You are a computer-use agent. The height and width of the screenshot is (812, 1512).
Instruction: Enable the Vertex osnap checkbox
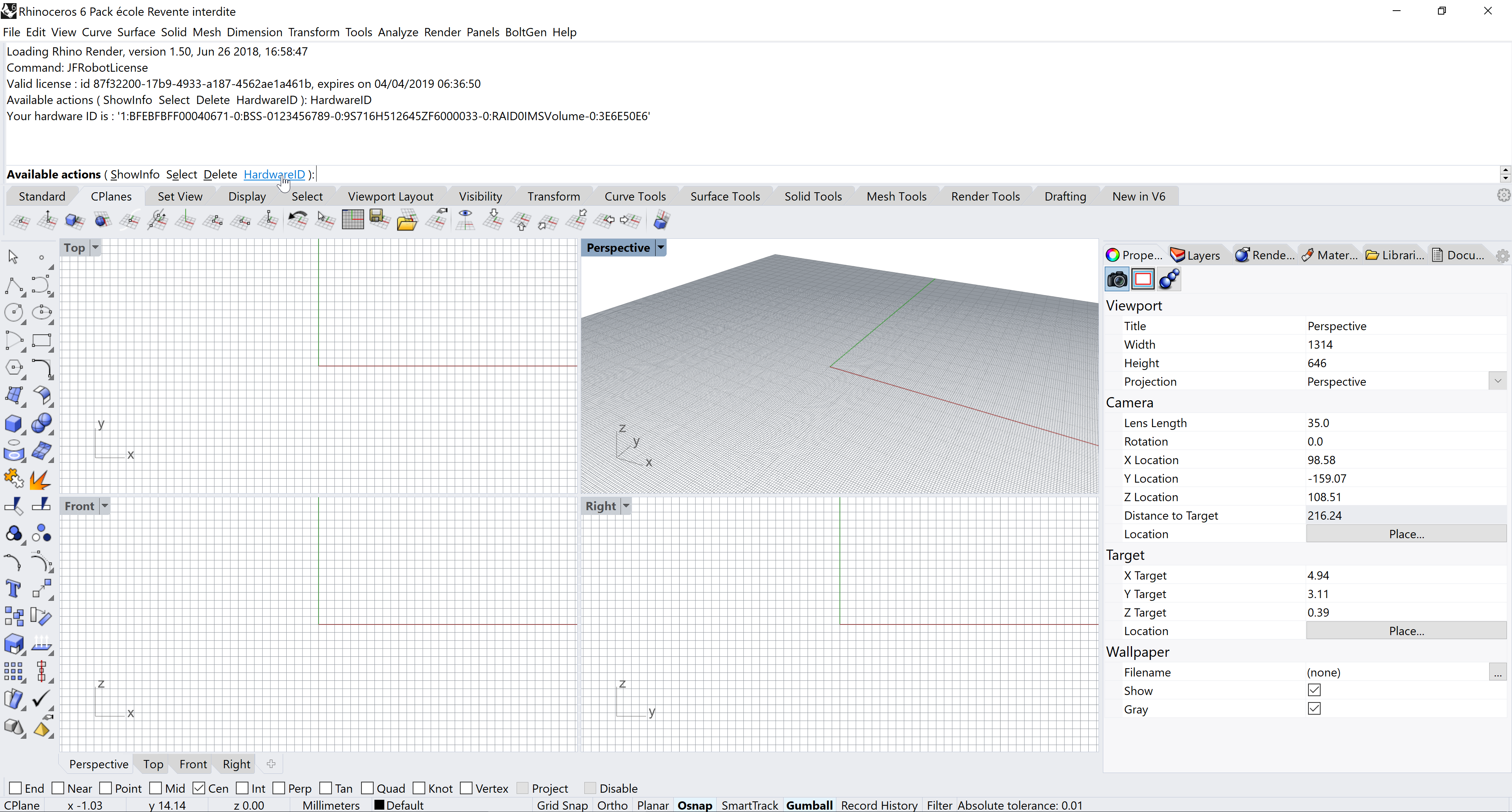click(x=466, y=788)
